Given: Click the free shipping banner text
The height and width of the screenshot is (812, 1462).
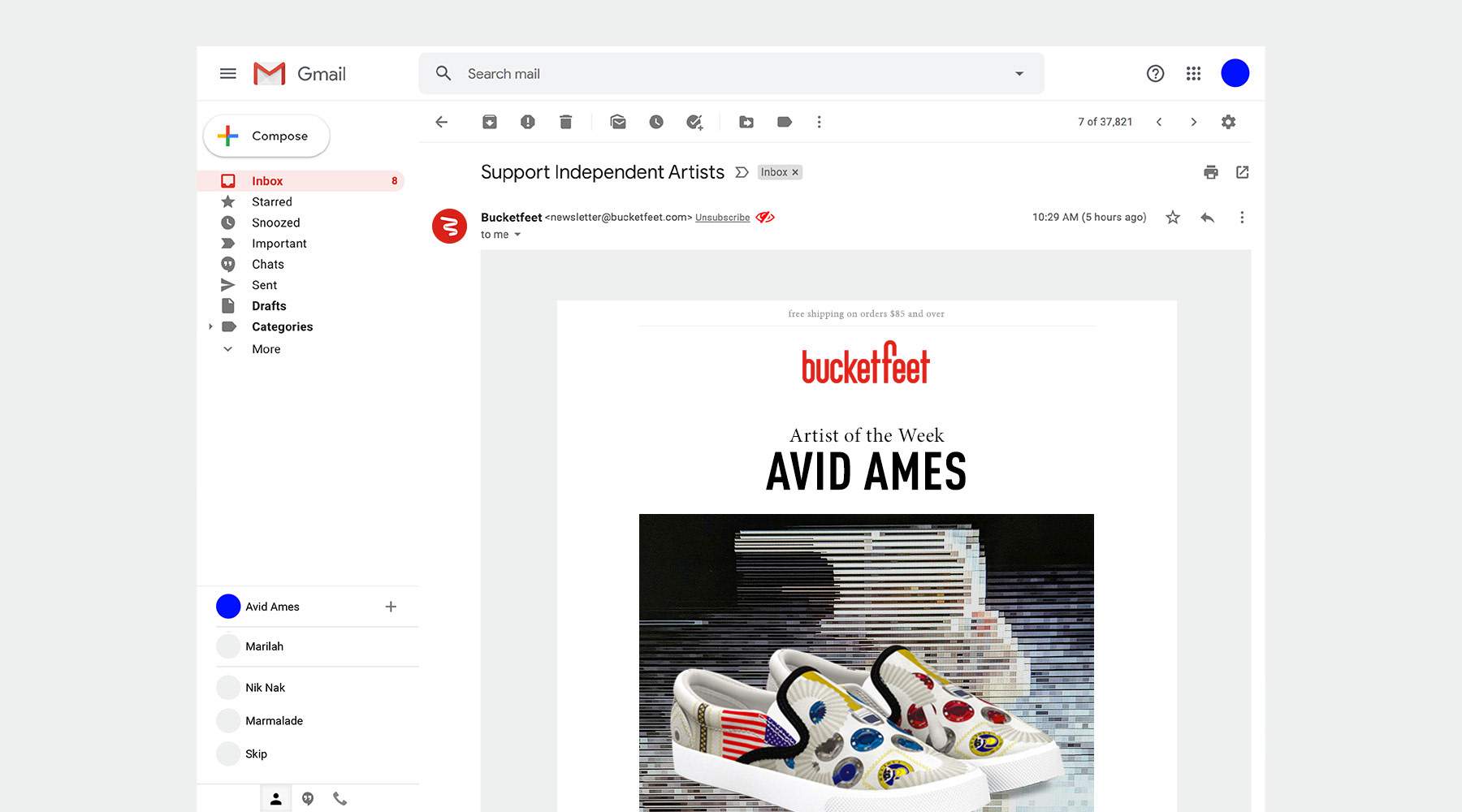Looking at the screenshot, I should 866,313.
